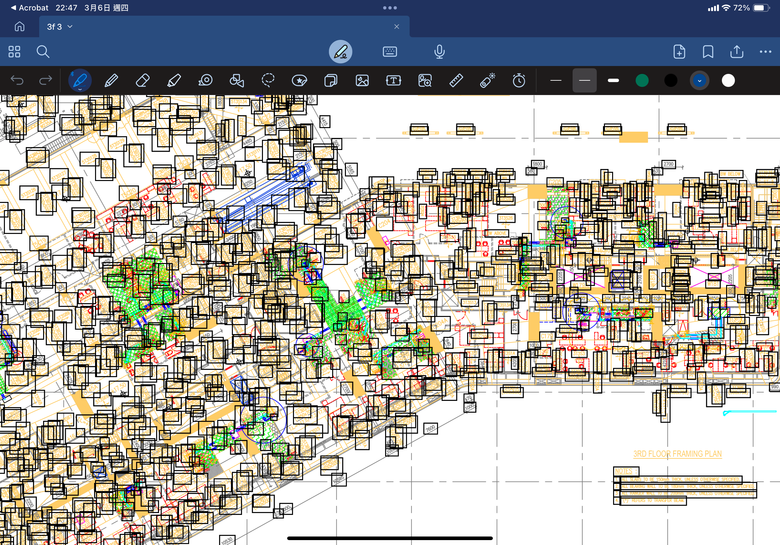Select the fountain pen tool

pos(80,80)
